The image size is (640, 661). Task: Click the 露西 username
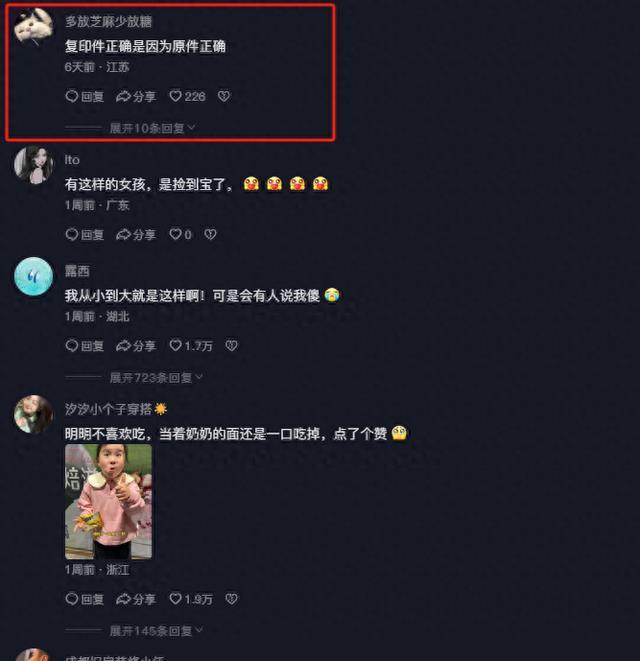(x=77, y=271)
